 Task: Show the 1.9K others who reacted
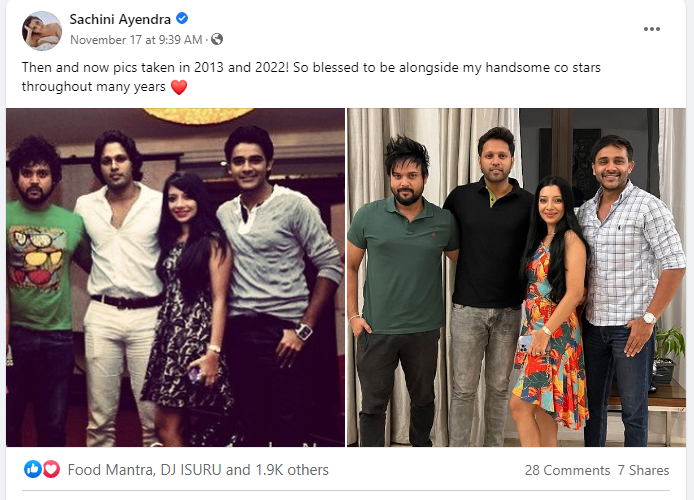291,469
